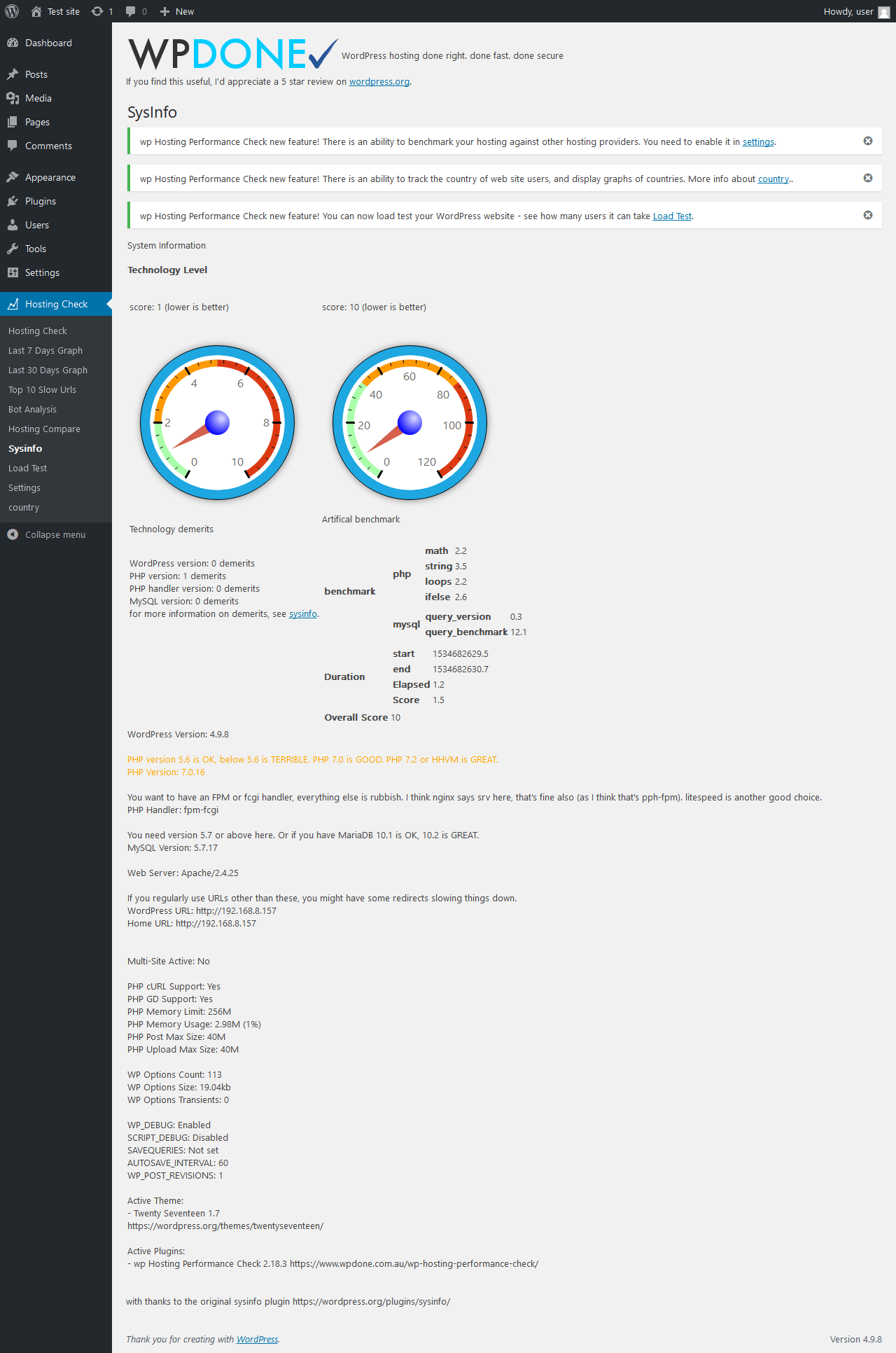Follow the Load Test link in notice
The image size is (896, 1353).
tap(672, 216)
